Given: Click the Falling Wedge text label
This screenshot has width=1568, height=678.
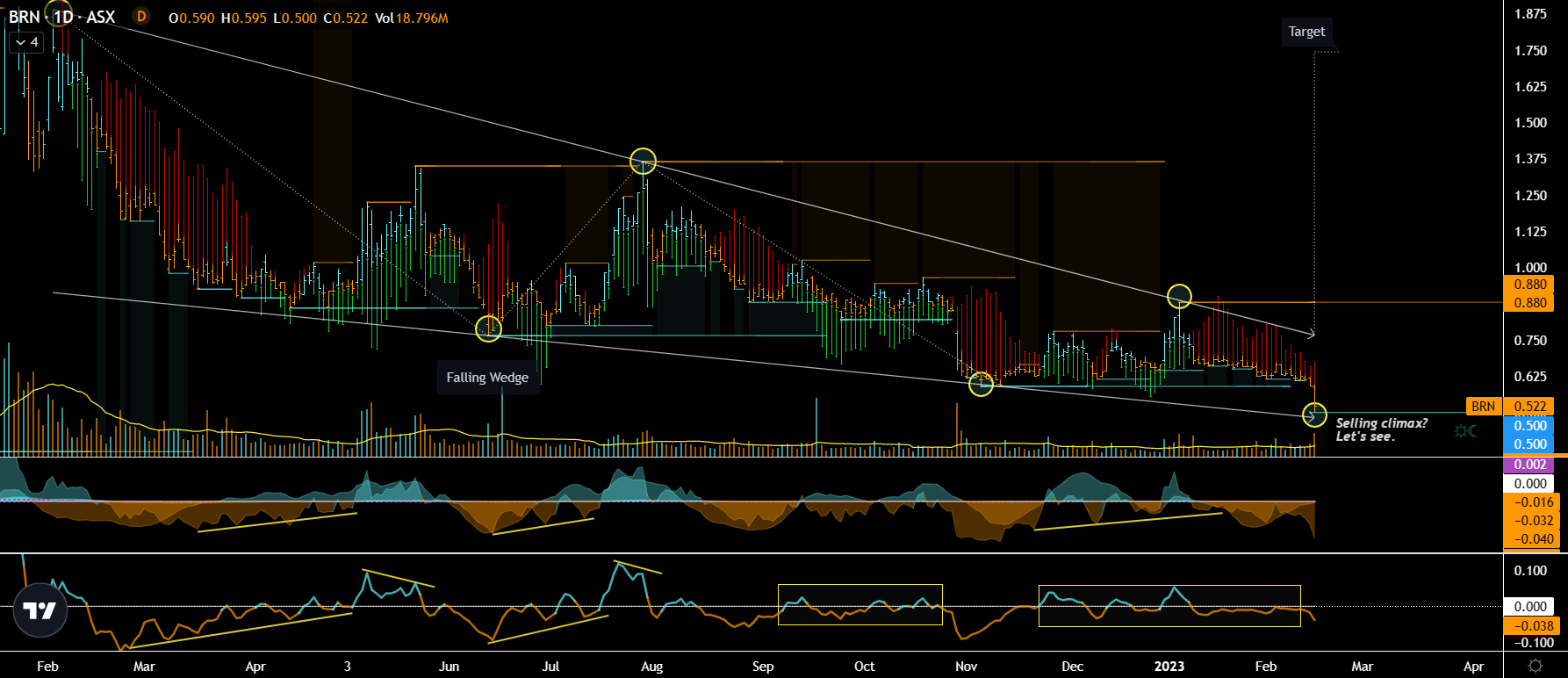Looking at the screenshot, I should coord(487,378).
